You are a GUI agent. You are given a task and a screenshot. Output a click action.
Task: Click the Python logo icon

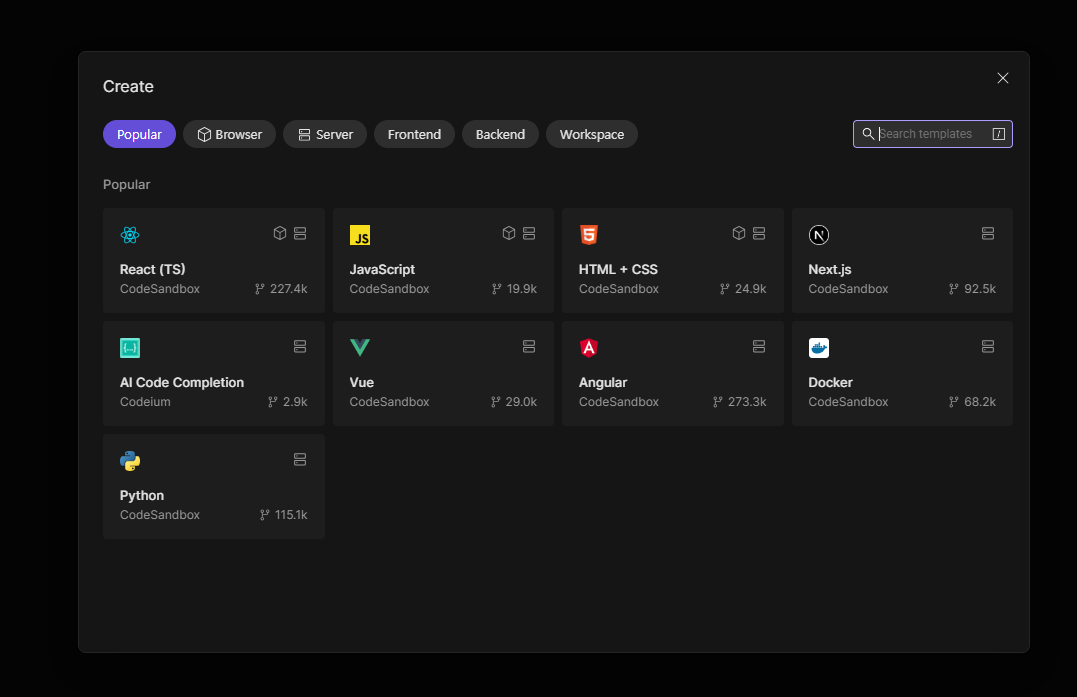click(x=130, y=461)
